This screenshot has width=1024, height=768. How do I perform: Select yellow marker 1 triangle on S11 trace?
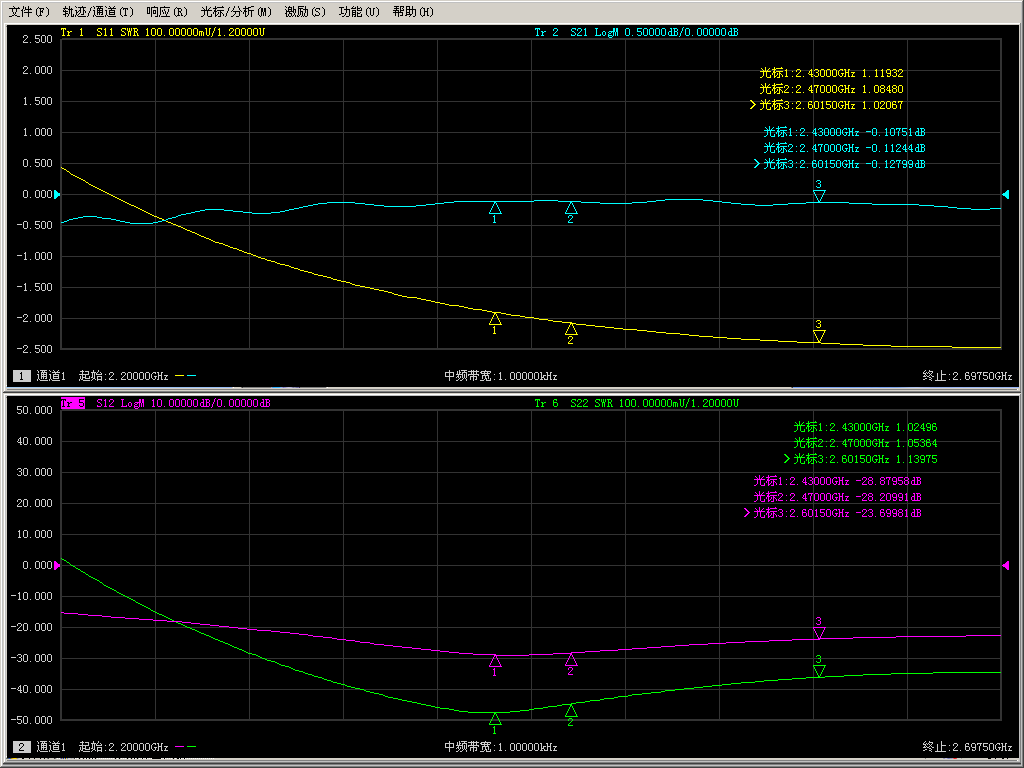click(495, 319)
